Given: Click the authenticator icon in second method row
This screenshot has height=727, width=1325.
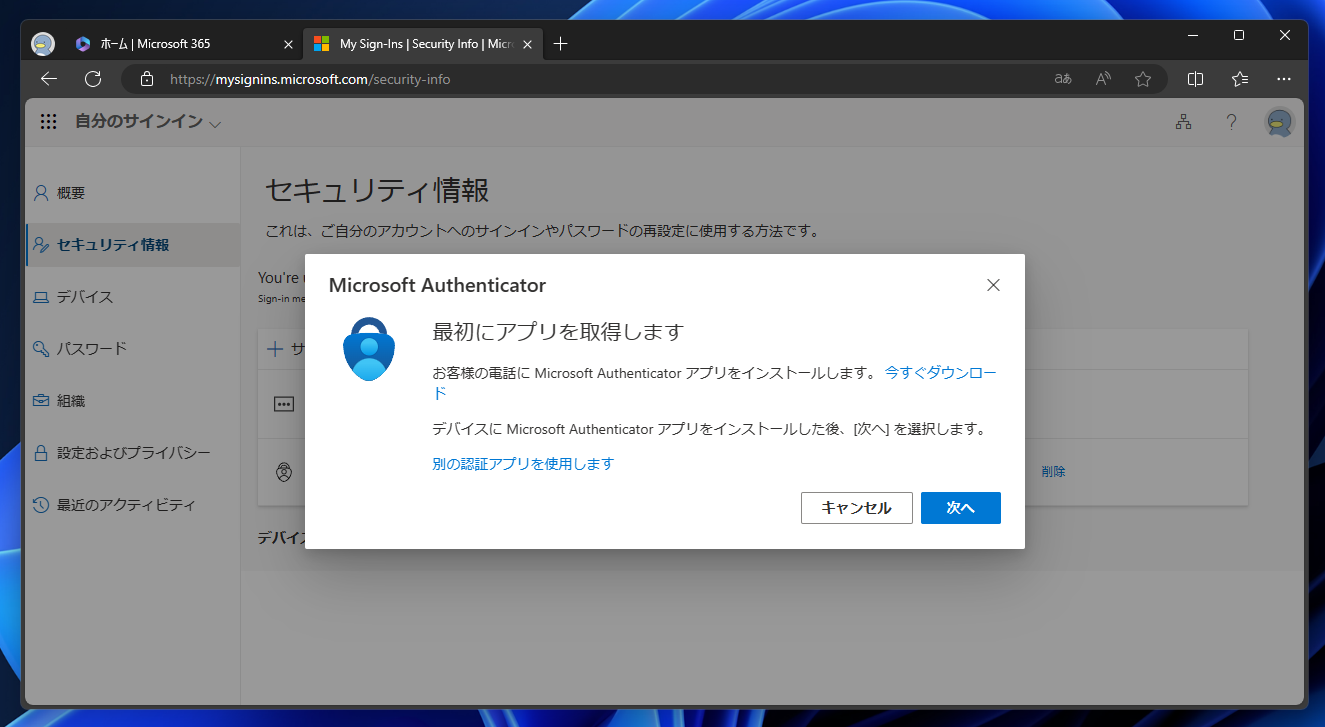Looking at the screenshot, I should pos(284,472).
